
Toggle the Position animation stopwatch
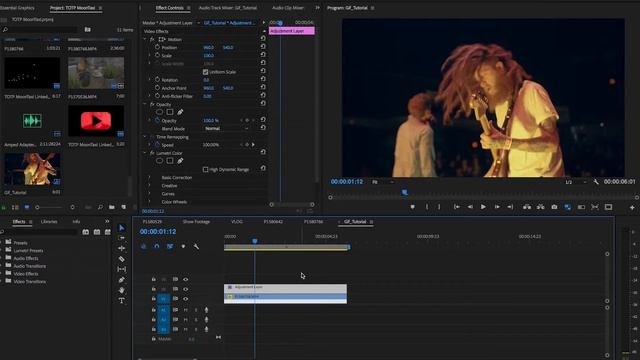click(x=157, y=47)
